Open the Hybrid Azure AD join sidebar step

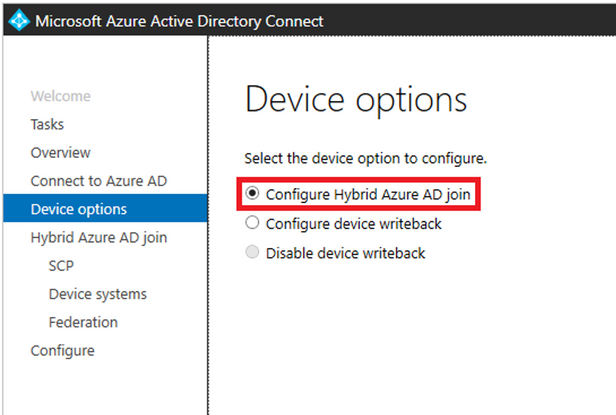[99, 237]
